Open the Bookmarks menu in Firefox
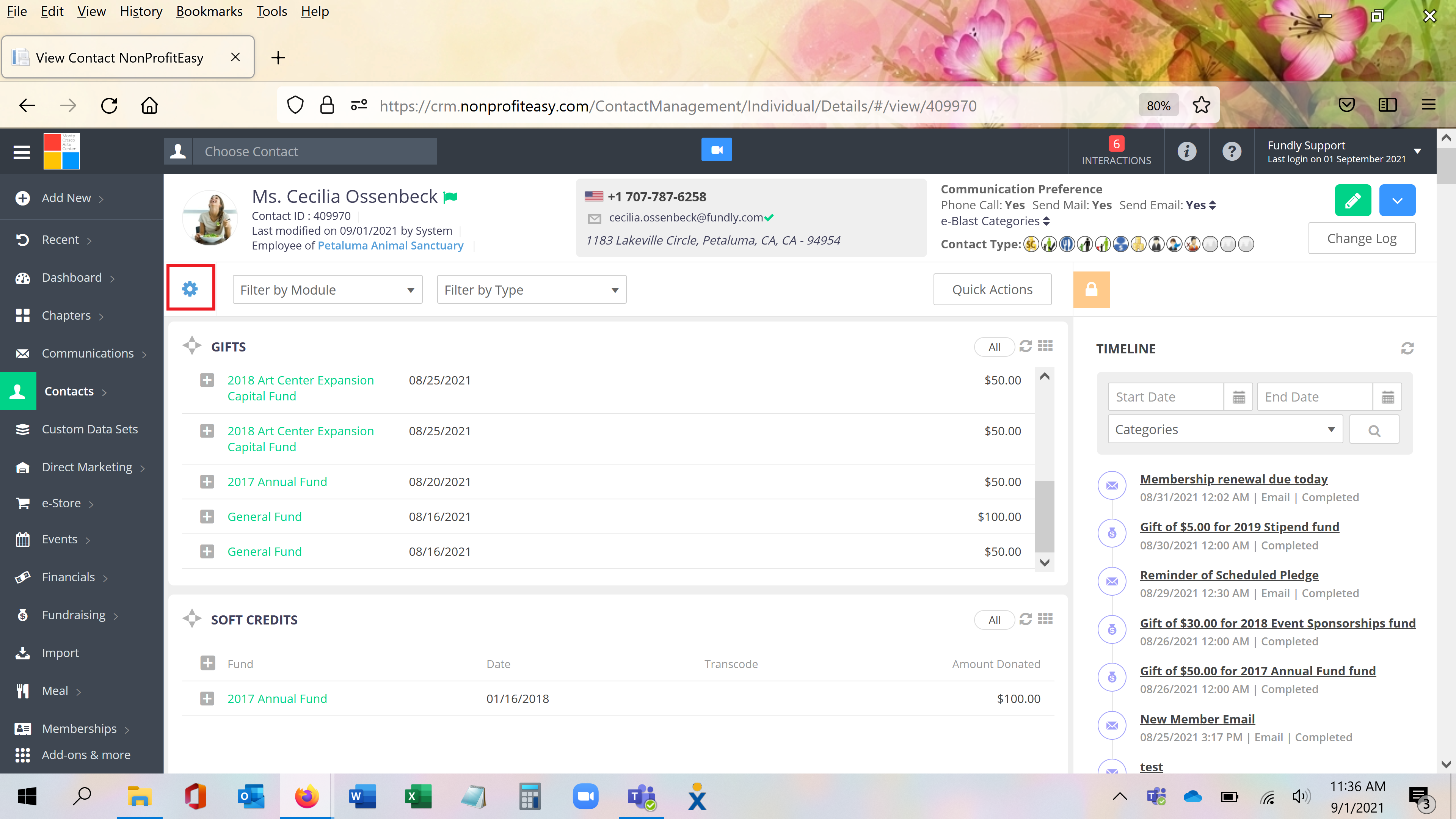 [209, 11]
